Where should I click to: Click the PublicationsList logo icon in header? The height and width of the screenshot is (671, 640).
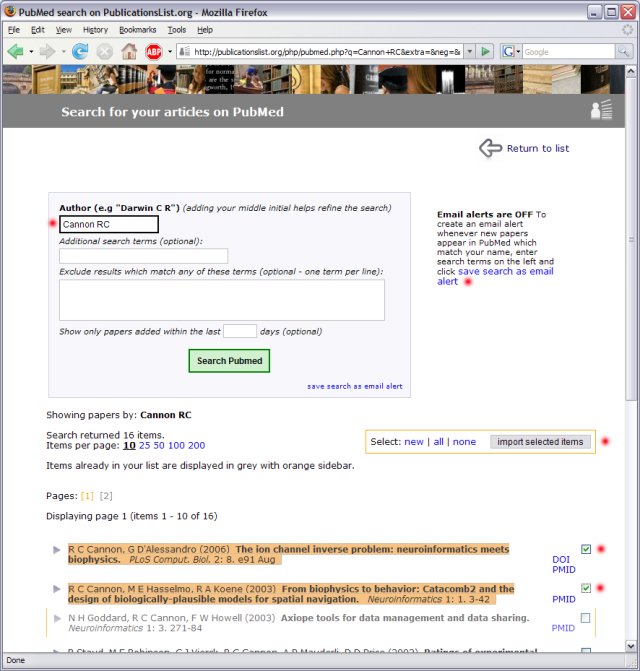pos(601,110)
